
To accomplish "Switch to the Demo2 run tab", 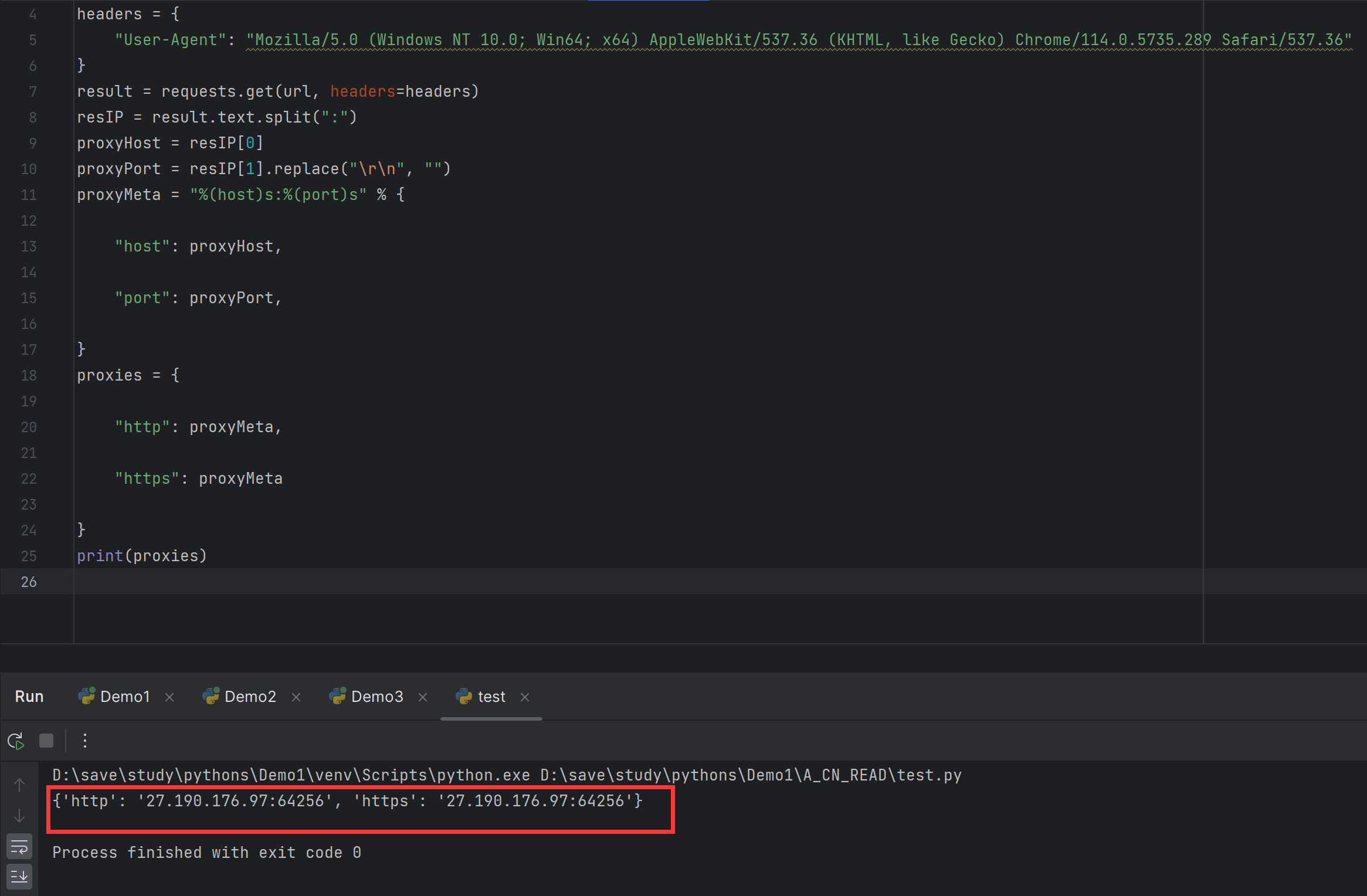I will (x=250, y=697).
